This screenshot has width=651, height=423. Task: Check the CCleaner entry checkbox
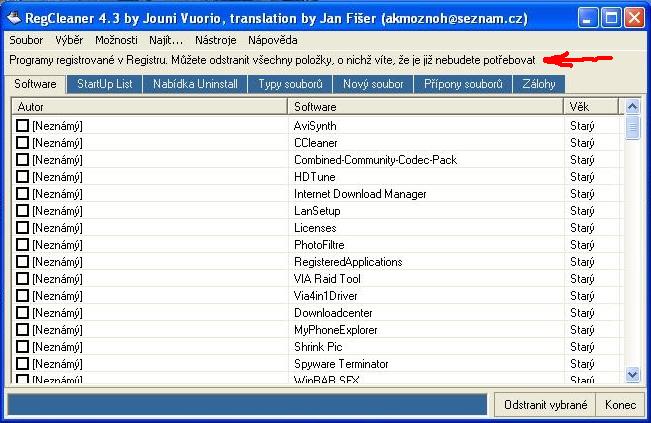click(x=22, y=143)
